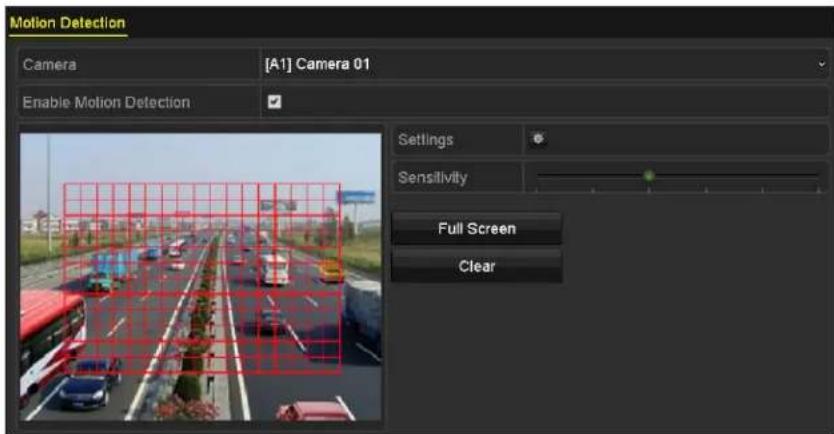
Task: Click the [A1] Camera 01 value
Action: pos(317,64)
